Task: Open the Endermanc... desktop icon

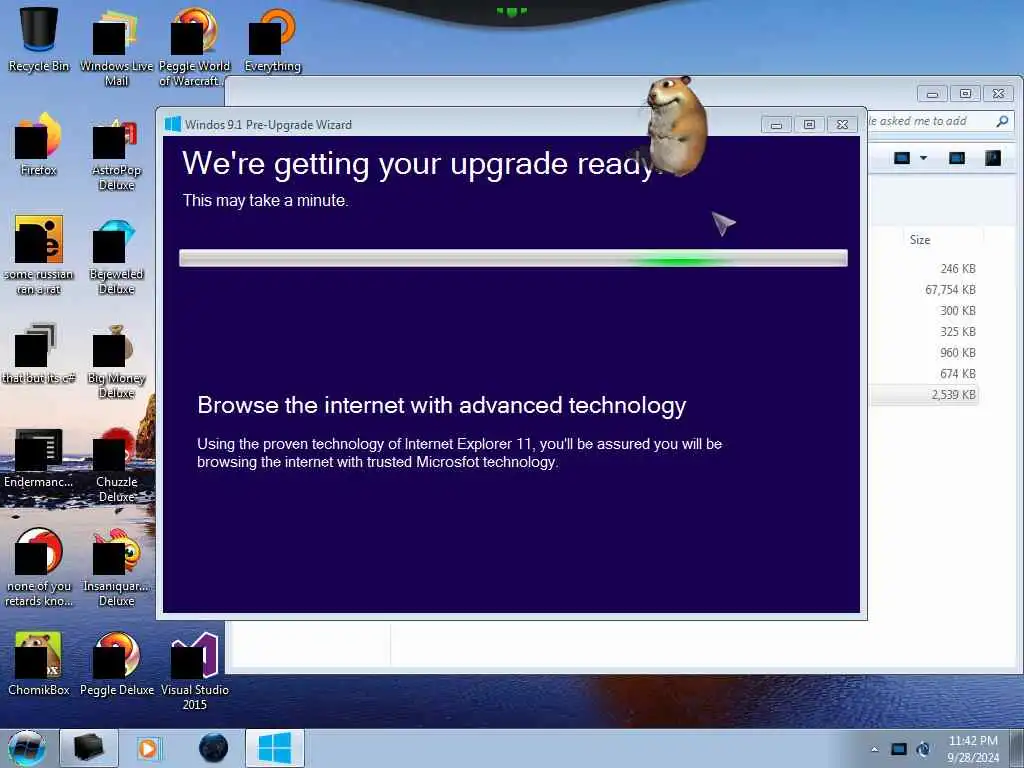Action: click(39, 458)
